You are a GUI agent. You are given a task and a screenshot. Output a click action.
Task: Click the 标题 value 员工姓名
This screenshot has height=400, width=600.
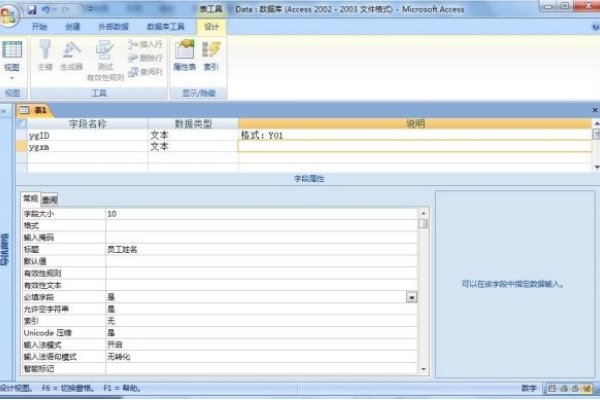261,250
